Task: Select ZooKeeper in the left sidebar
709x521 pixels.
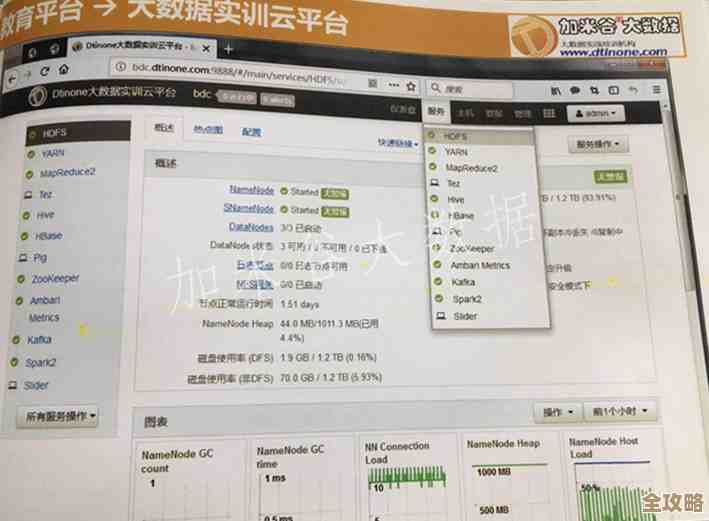Action: (55, 279)
